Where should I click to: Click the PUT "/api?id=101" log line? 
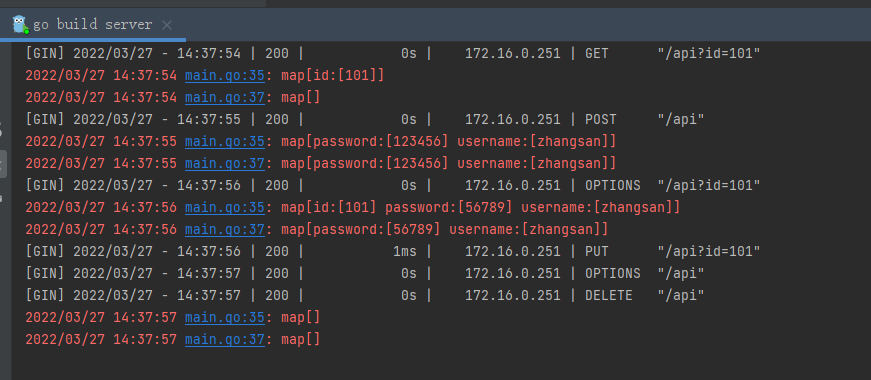point(393,251)
